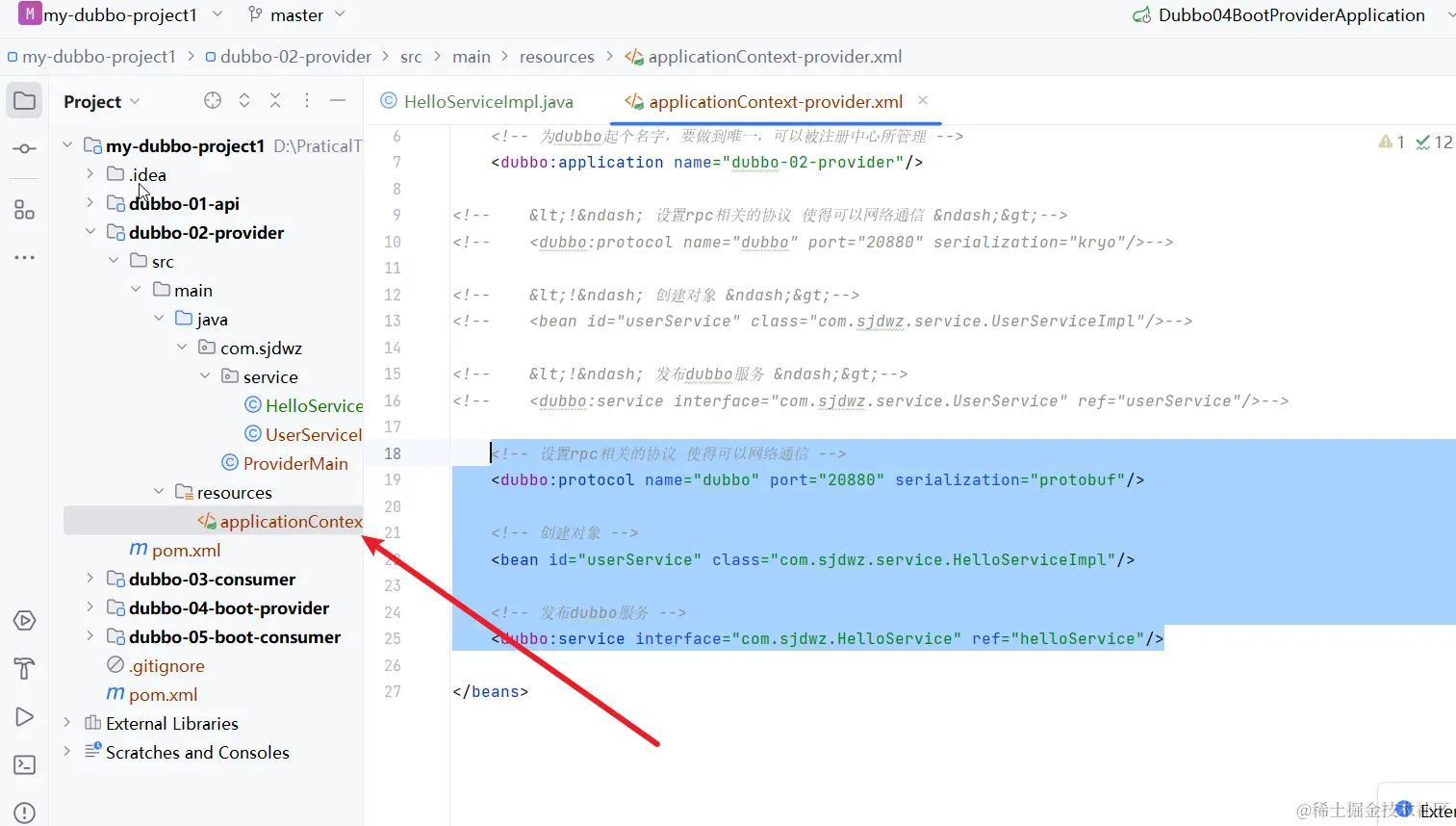This screenshot has width=1456, height=826.
Task: Close the applicationContext-provider.xml tab
Action: click(923, 100)
